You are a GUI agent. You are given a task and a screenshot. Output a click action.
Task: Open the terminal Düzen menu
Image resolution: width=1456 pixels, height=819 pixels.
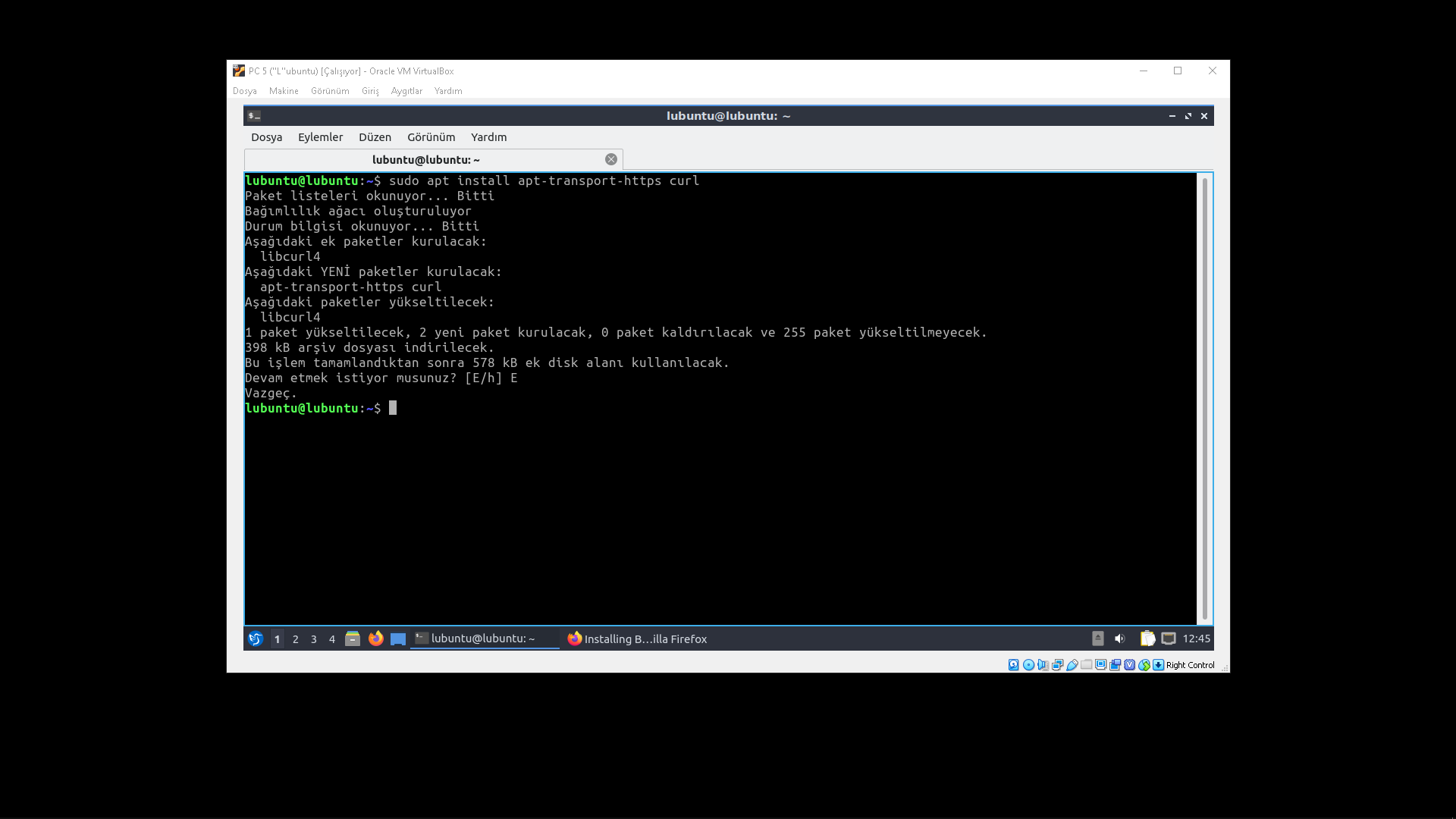pyautogui.click(x=375, y=137)
